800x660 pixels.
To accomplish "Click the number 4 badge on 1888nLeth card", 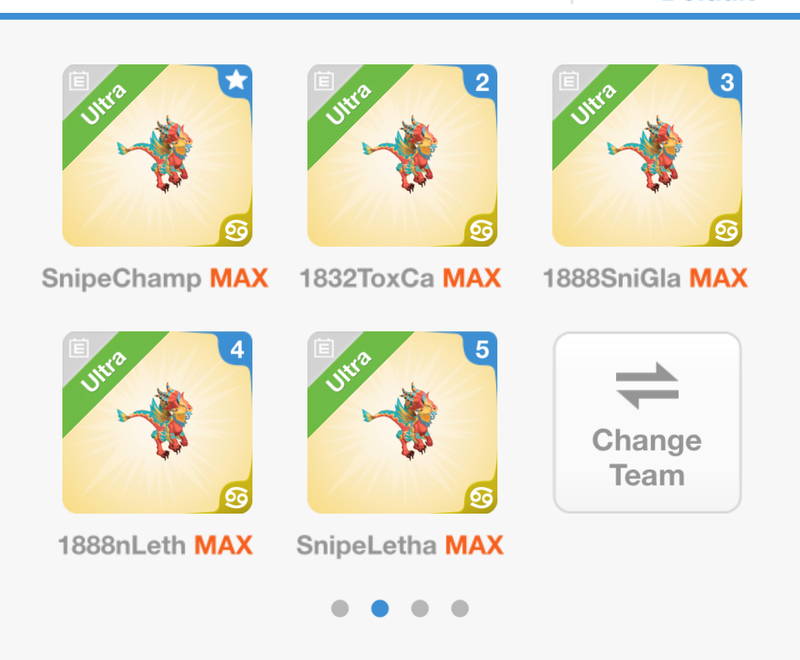I will pyautogui.click(x=236, y=349).
